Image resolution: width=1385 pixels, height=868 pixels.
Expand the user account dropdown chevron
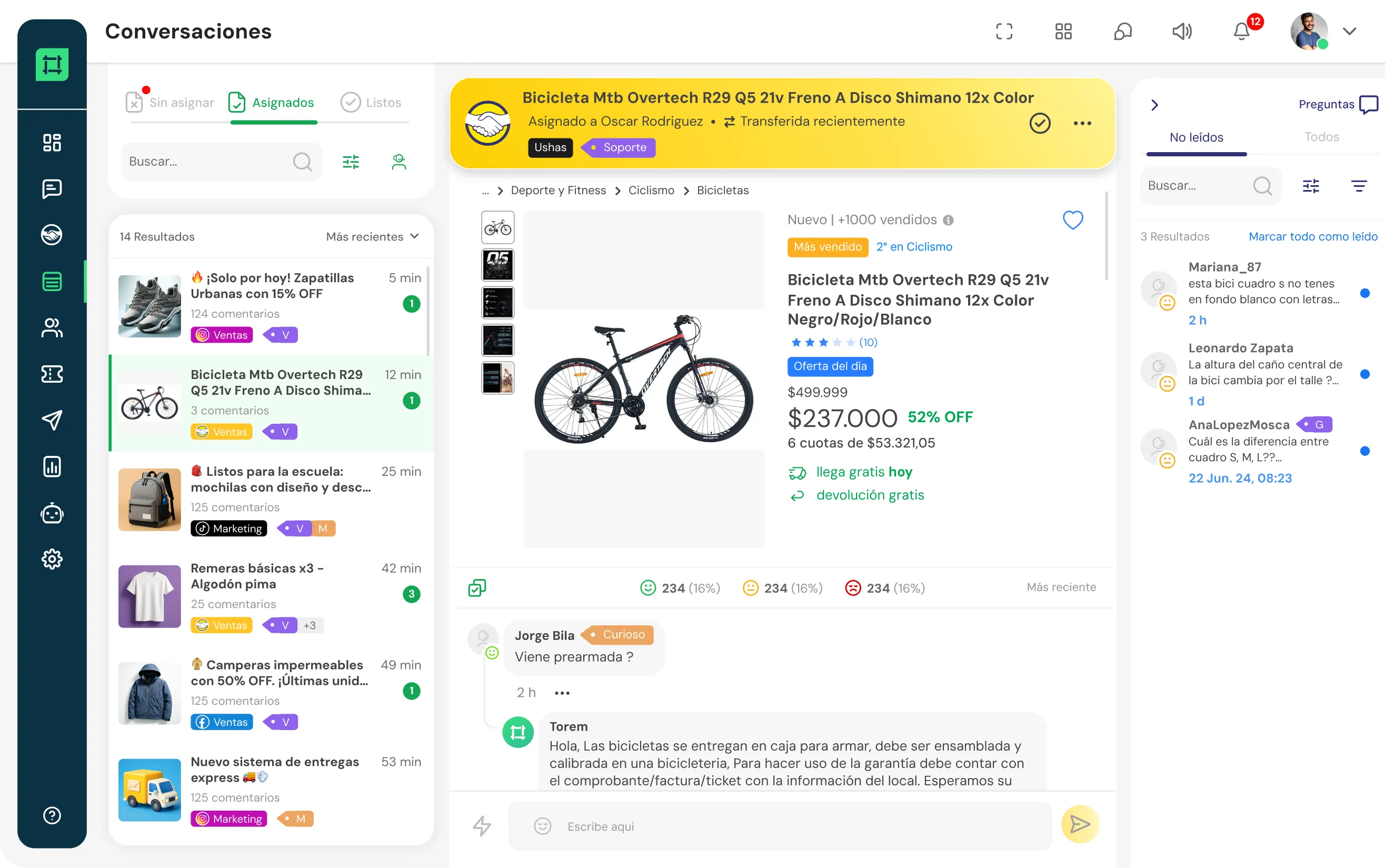(1350, 31)
